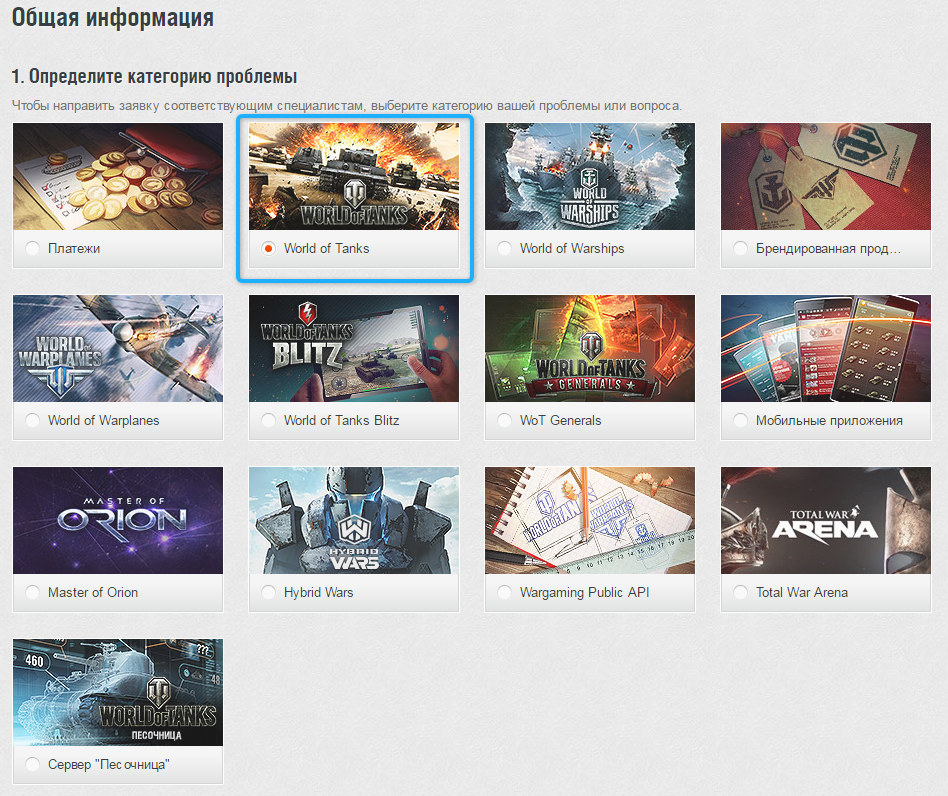Click the "Общая информация" heading

point(112,18)
